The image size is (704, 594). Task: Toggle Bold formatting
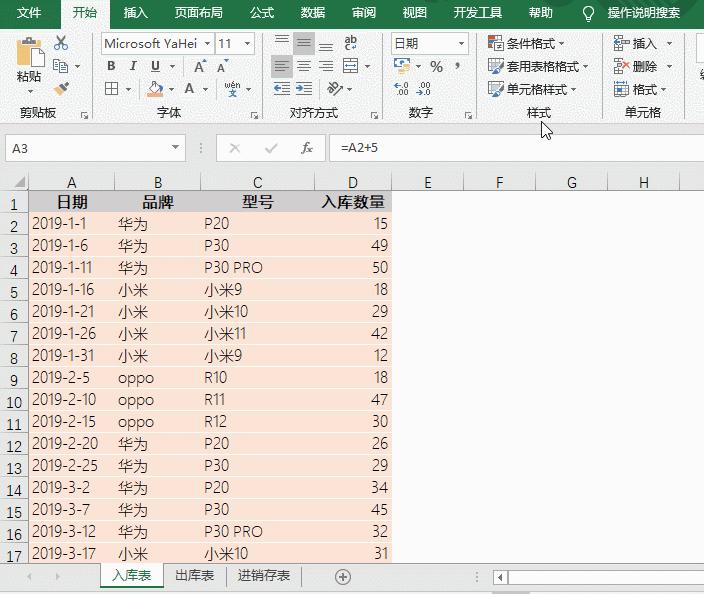point(111,66)
